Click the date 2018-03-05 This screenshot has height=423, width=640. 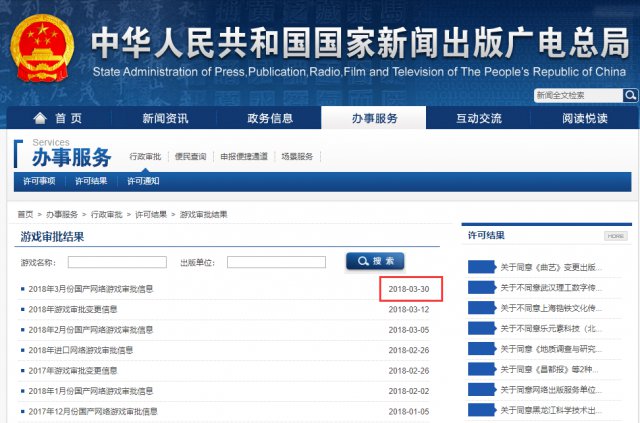pyautogui.click(x=409, y=330)
